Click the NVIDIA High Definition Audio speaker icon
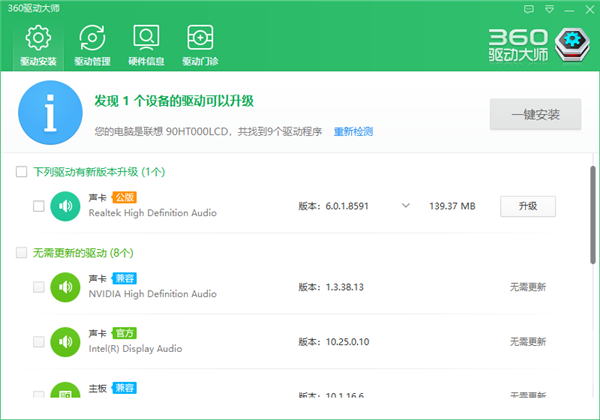This screenshot has width=600, height=420. click(x=65, y=287)
